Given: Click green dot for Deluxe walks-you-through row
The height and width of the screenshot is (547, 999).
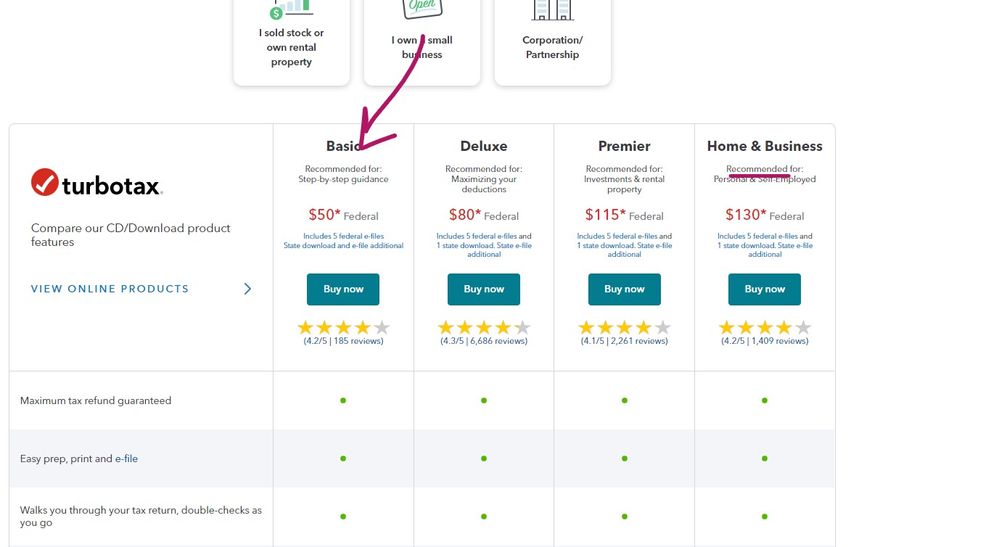Looking at the screenshot, I should (484, 516).
